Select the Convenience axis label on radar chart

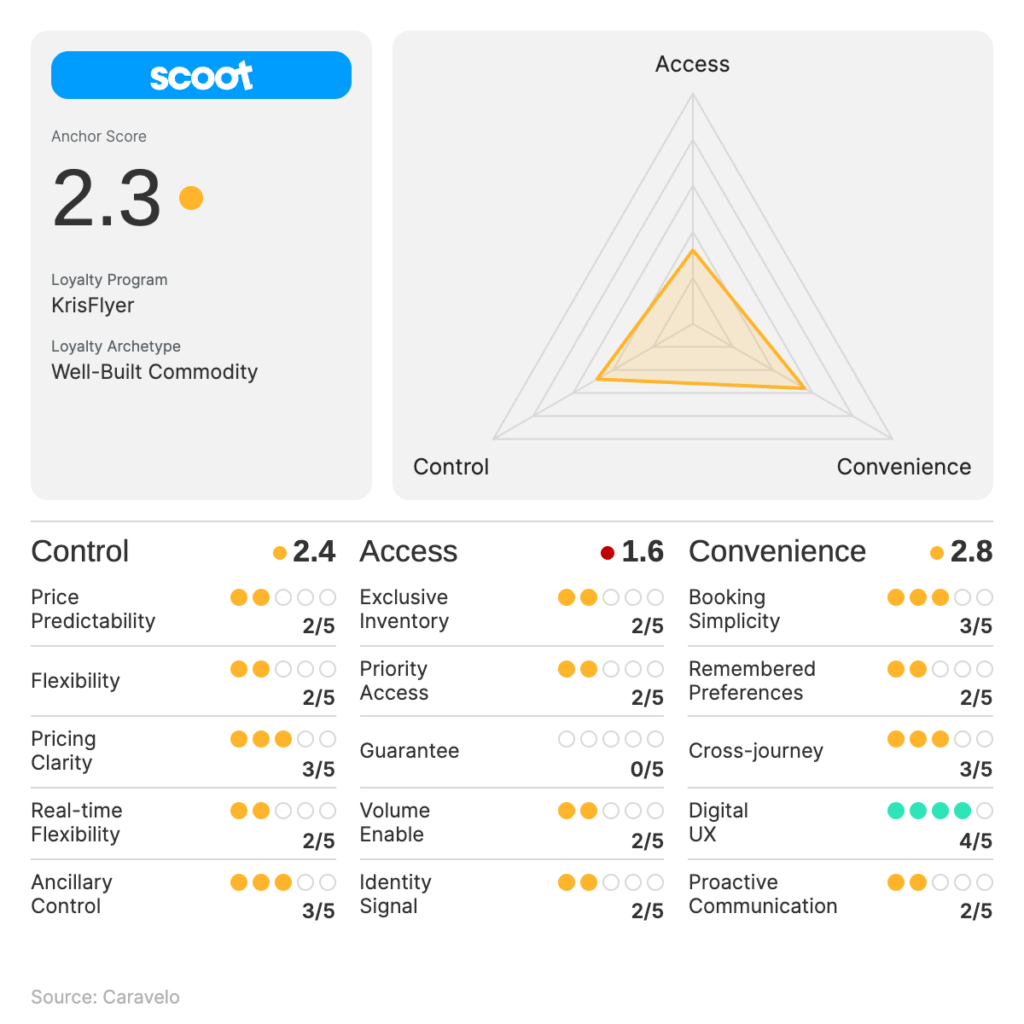coord(904,467)
